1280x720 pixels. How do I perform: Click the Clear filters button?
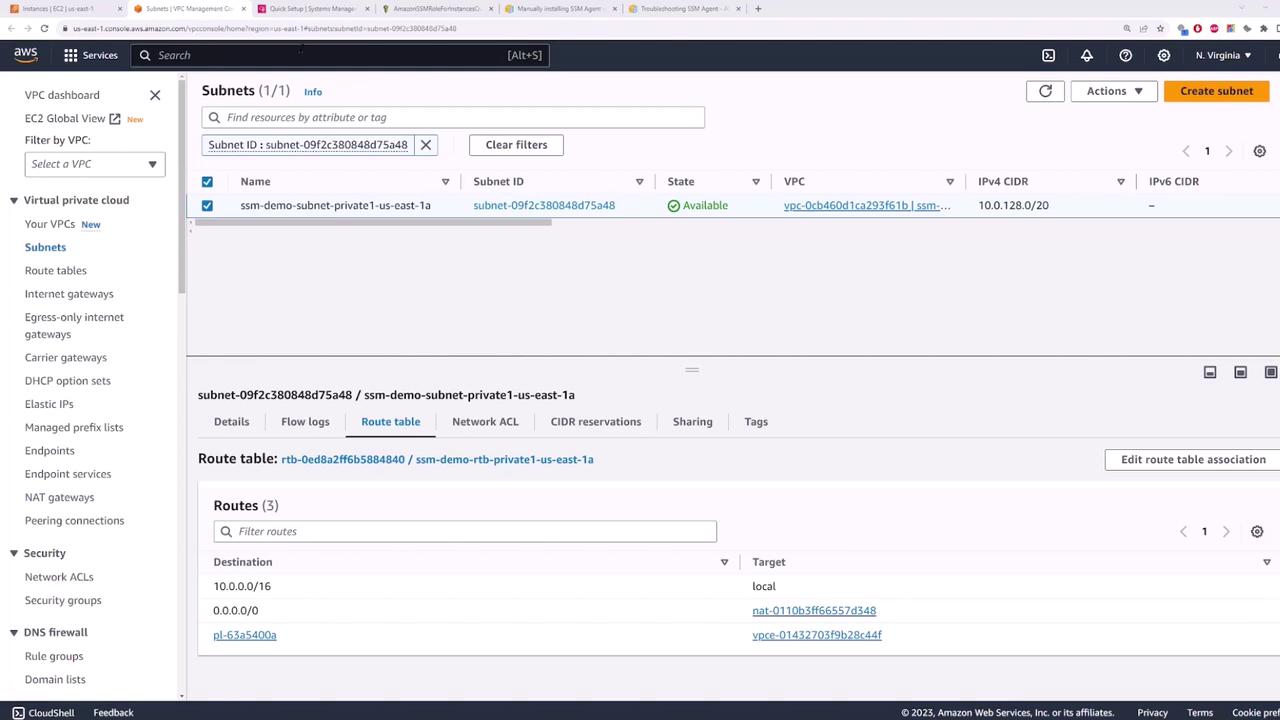(516, 145)
